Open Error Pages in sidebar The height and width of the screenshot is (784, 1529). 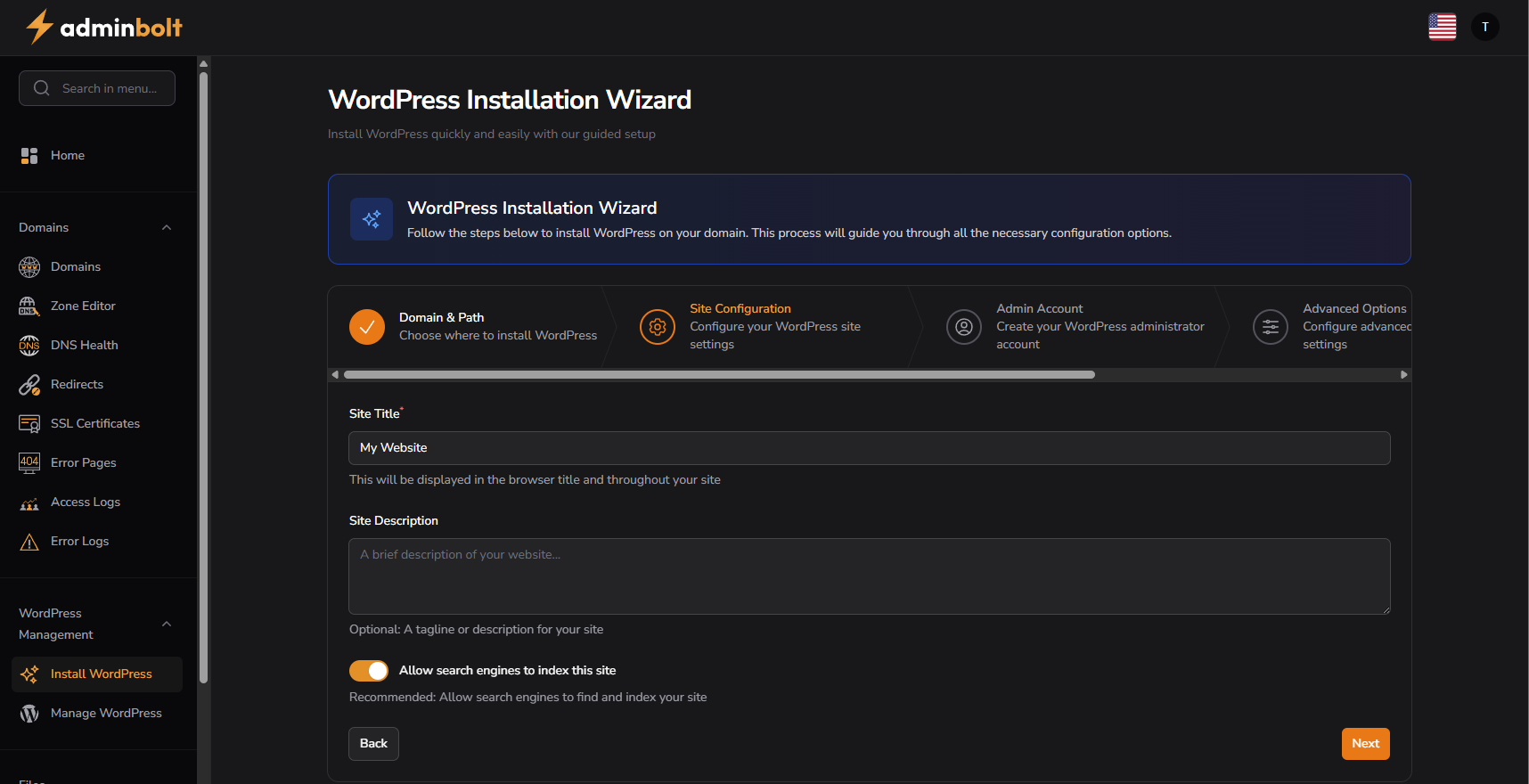[97, 463]
